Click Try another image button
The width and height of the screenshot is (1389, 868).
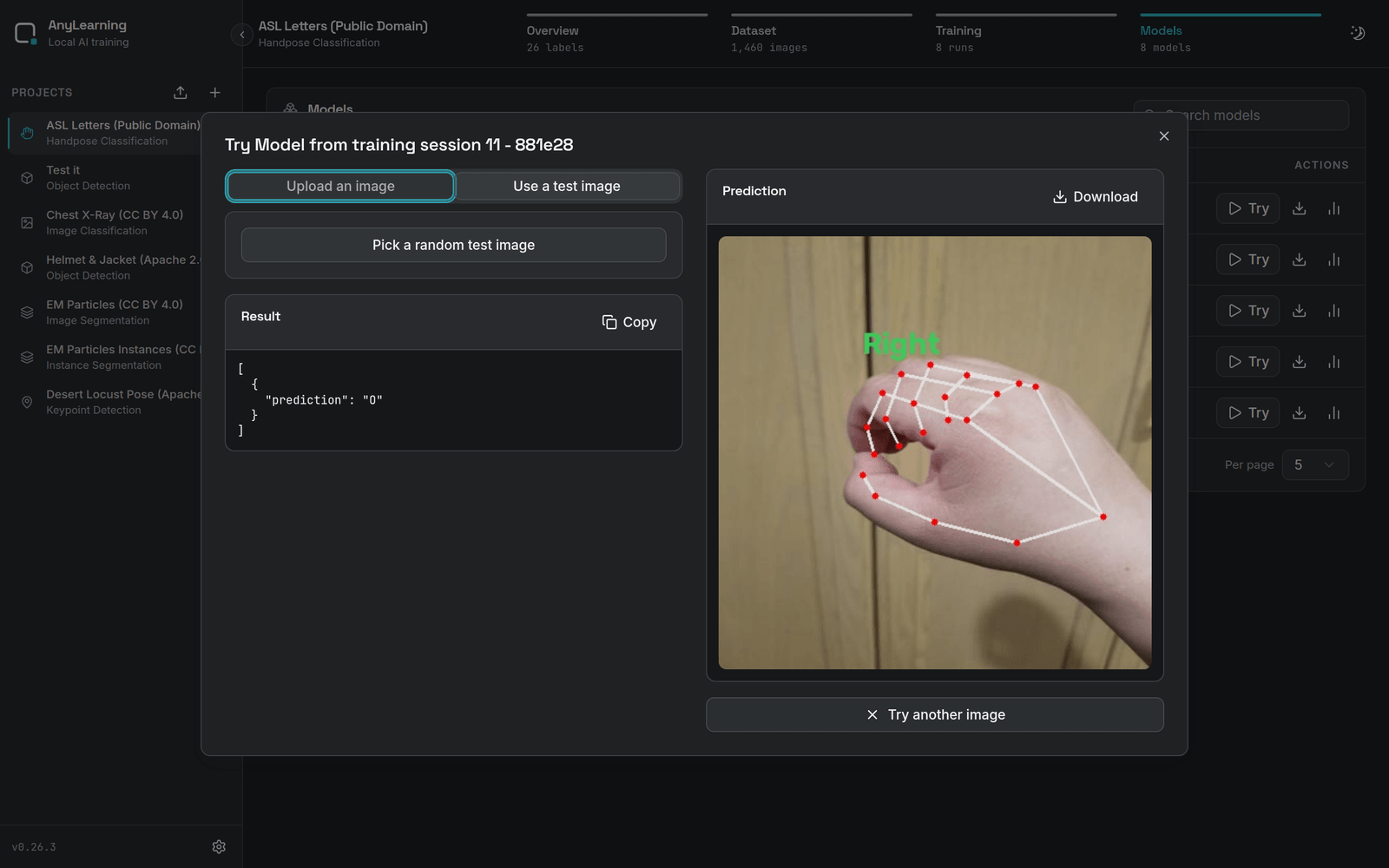click(x=935, y=714)
